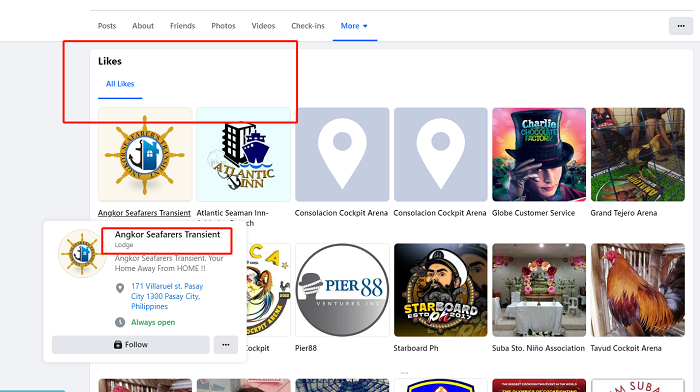700x392 pixels.
Task: Open Starboard Ph logo thumbnail
Action: [441, 290]
